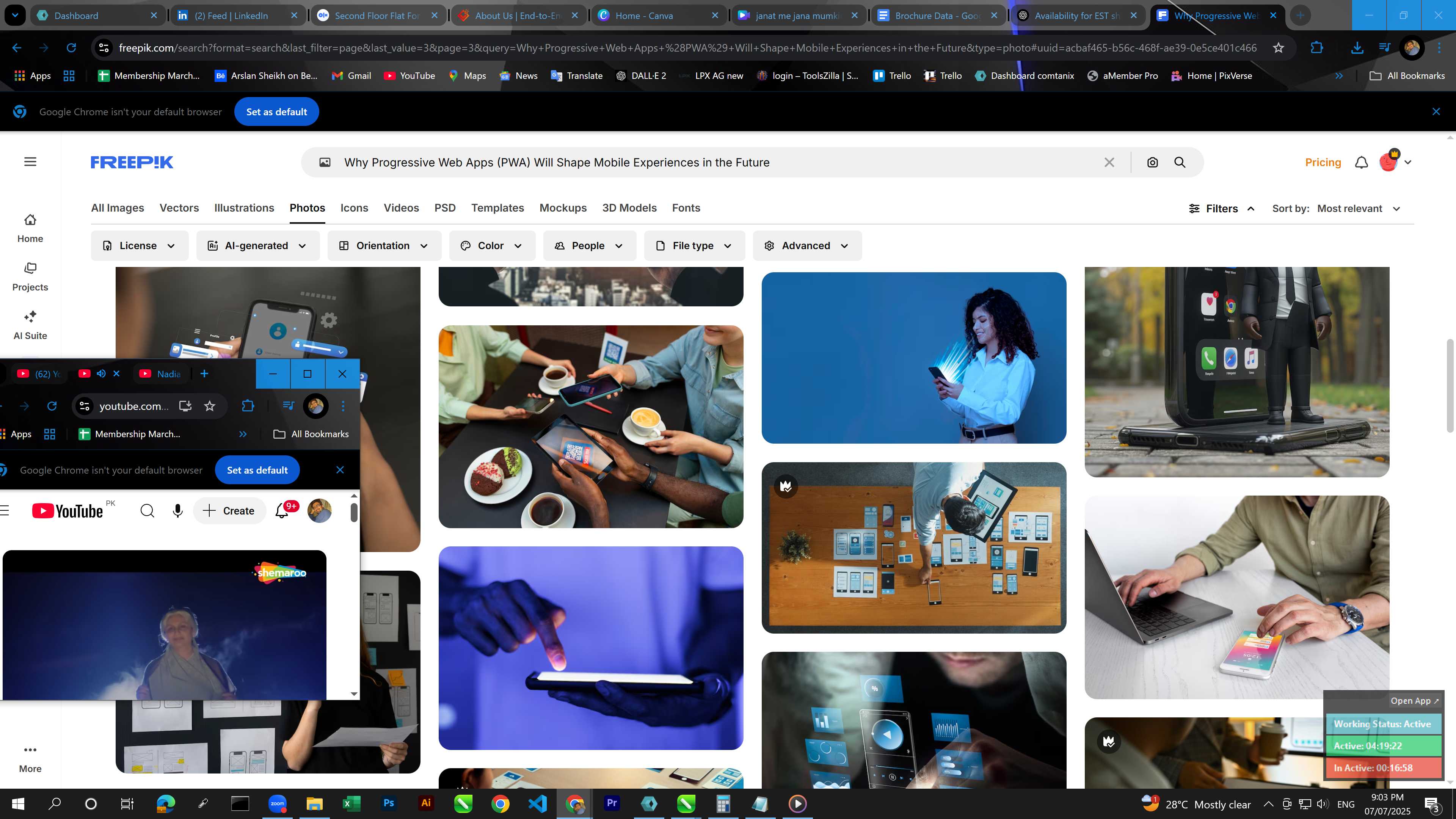Switch to 3D Models tab
The width and height of the screenshot is (1456, 819).
coord(629,208)
